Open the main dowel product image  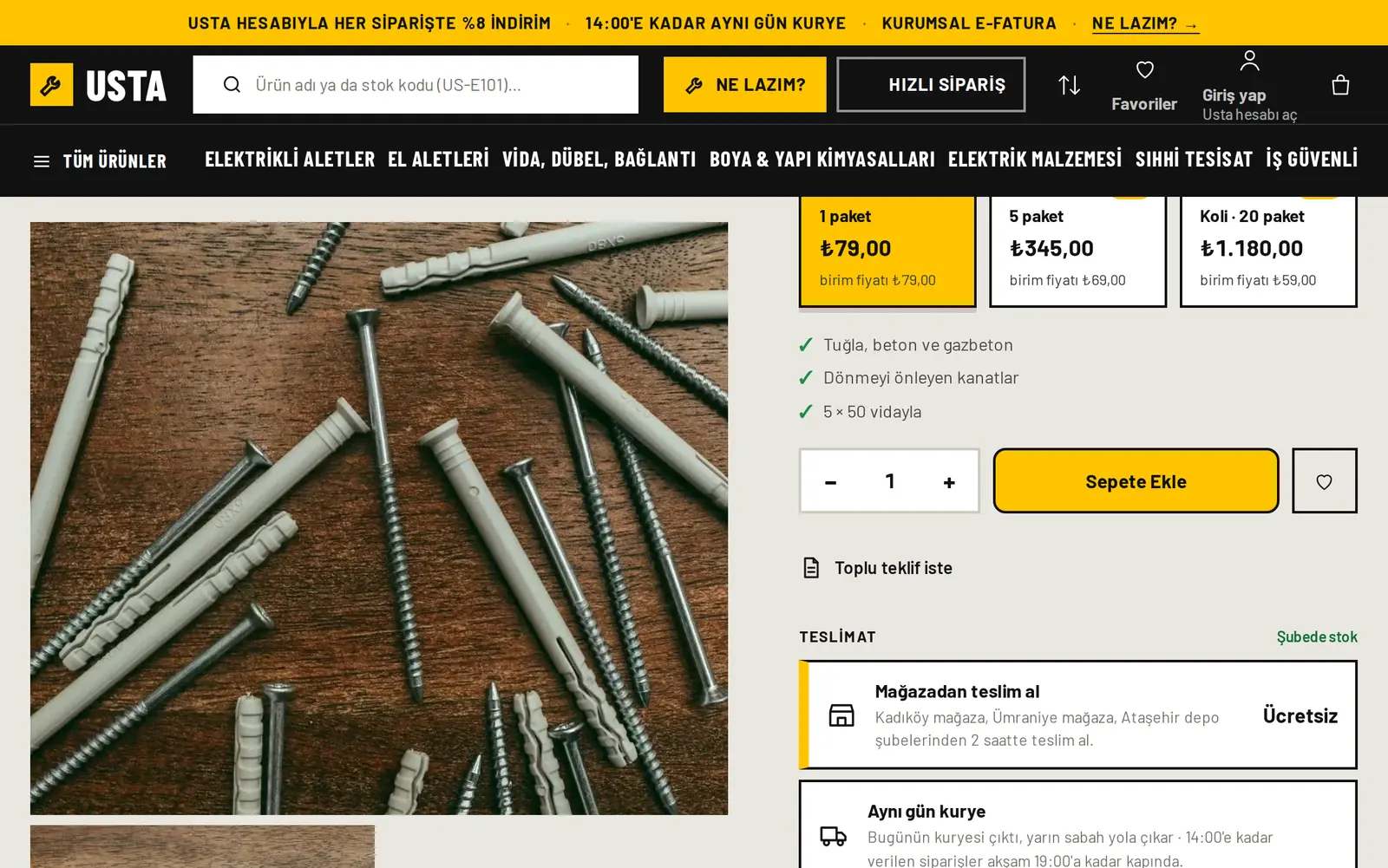379,519
